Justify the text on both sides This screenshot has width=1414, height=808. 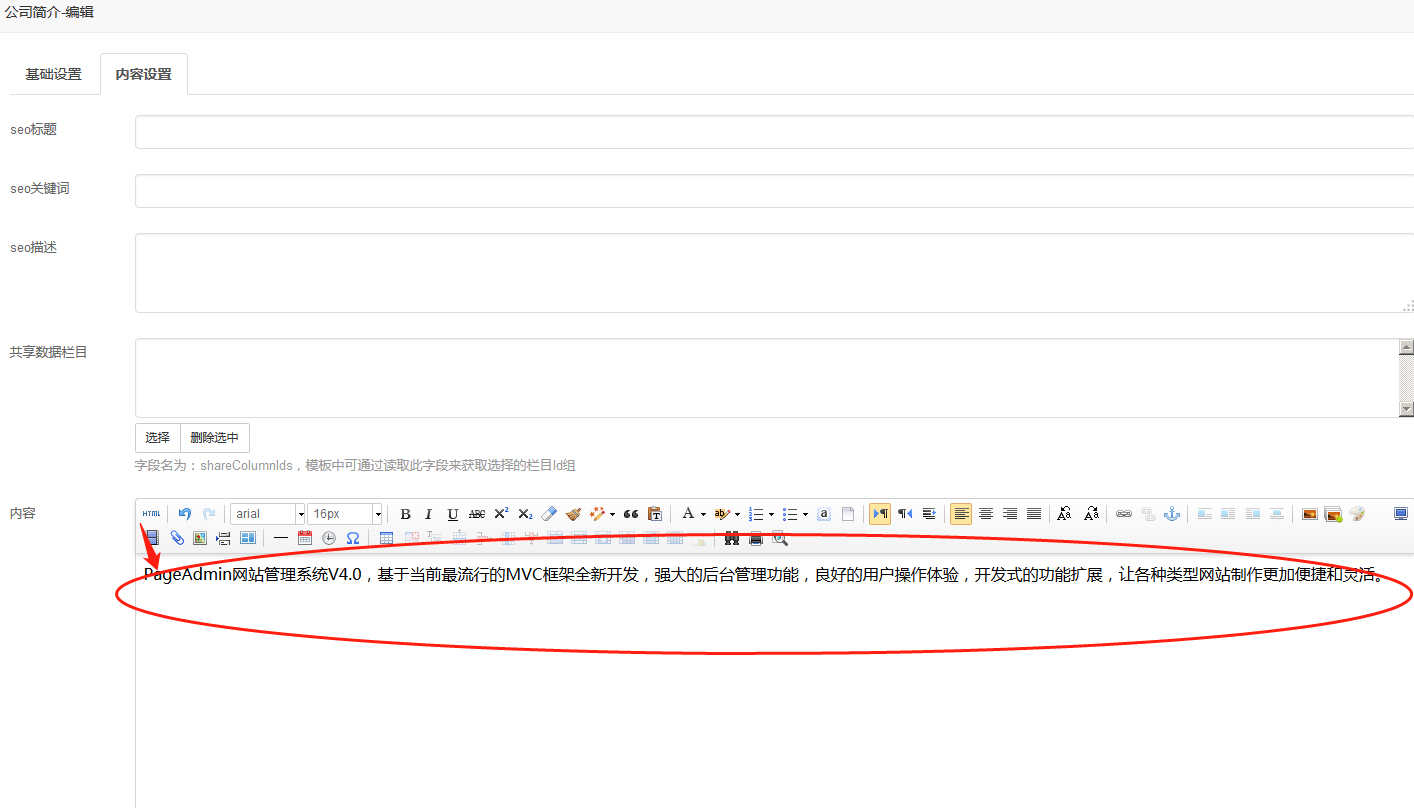1034,514
